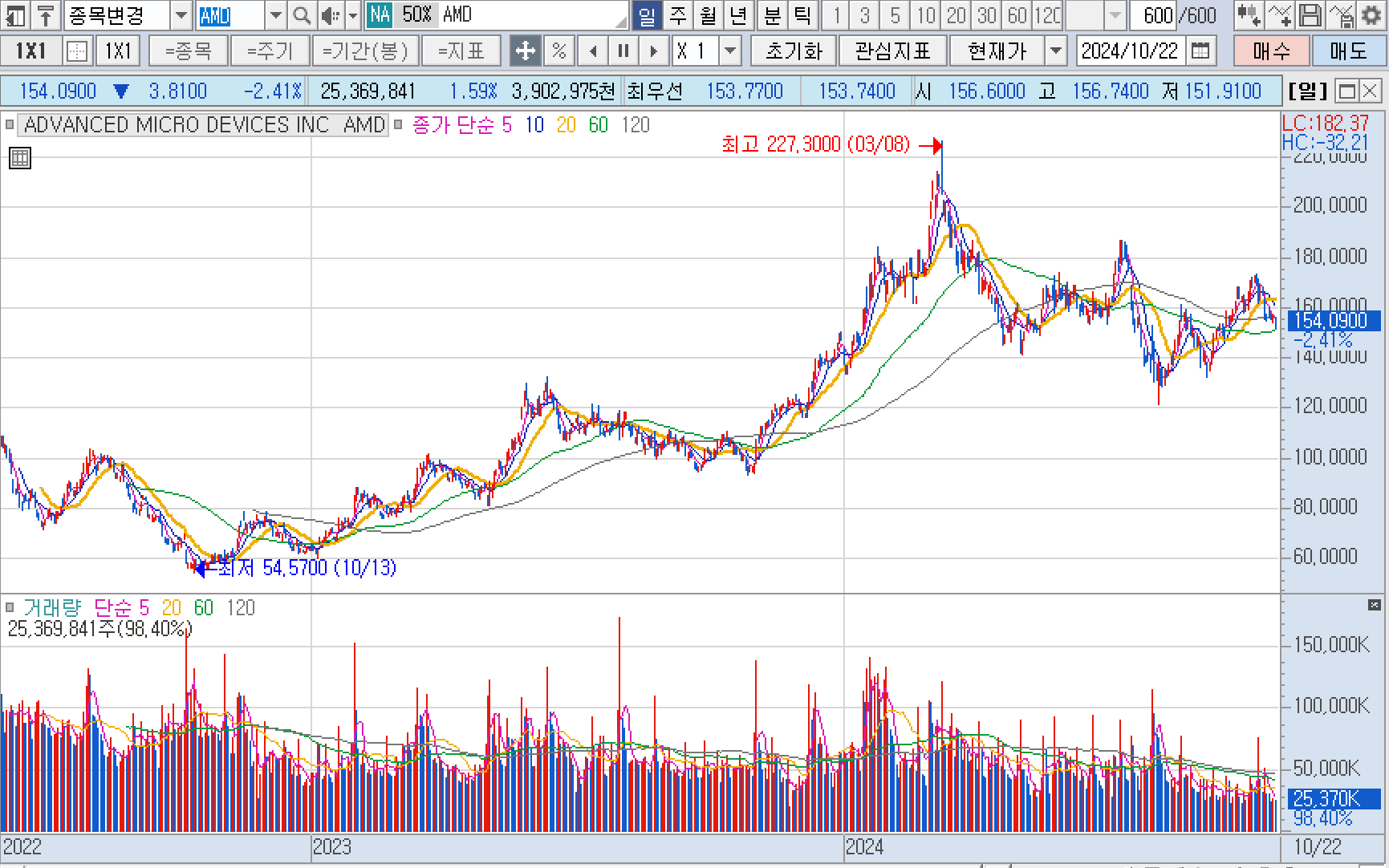Select the 3 interval button
The height and width of the screenshot is (868, 1389).
click(865, 15)
